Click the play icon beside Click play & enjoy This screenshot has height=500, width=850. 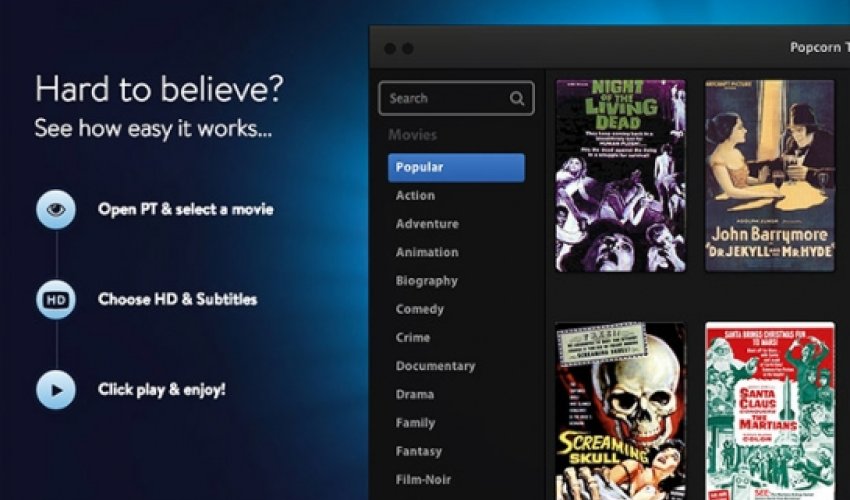(x=56, y=389)
